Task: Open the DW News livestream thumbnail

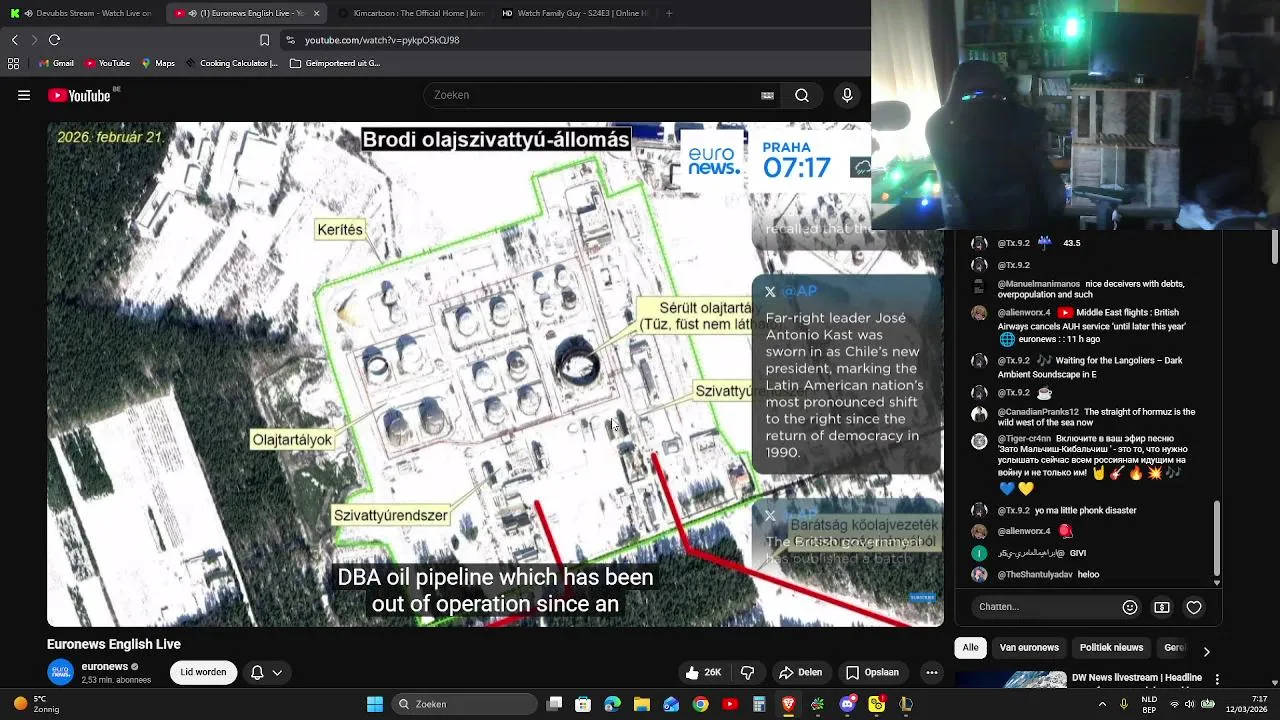Action: tap(1010, 679)
